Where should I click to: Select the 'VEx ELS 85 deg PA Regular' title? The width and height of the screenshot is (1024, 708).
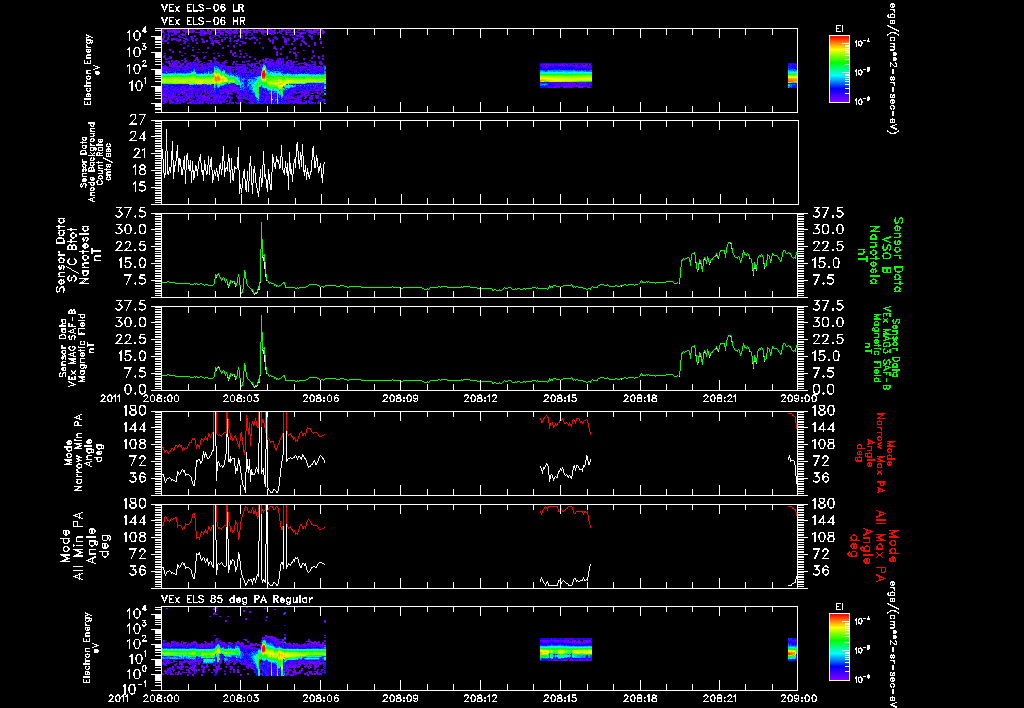coord(237,599)
